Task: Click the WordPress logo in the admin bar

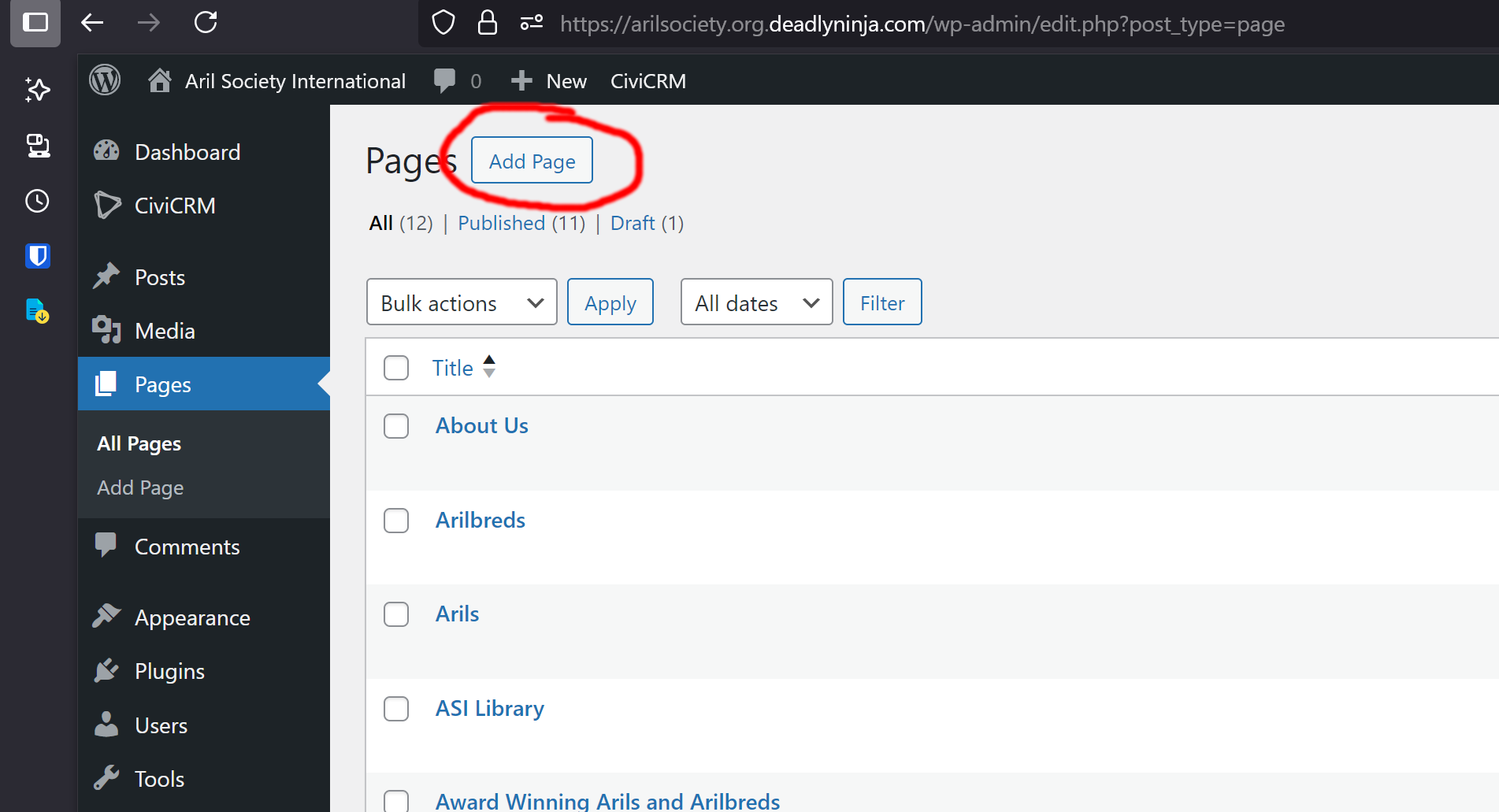Action: 105,80
